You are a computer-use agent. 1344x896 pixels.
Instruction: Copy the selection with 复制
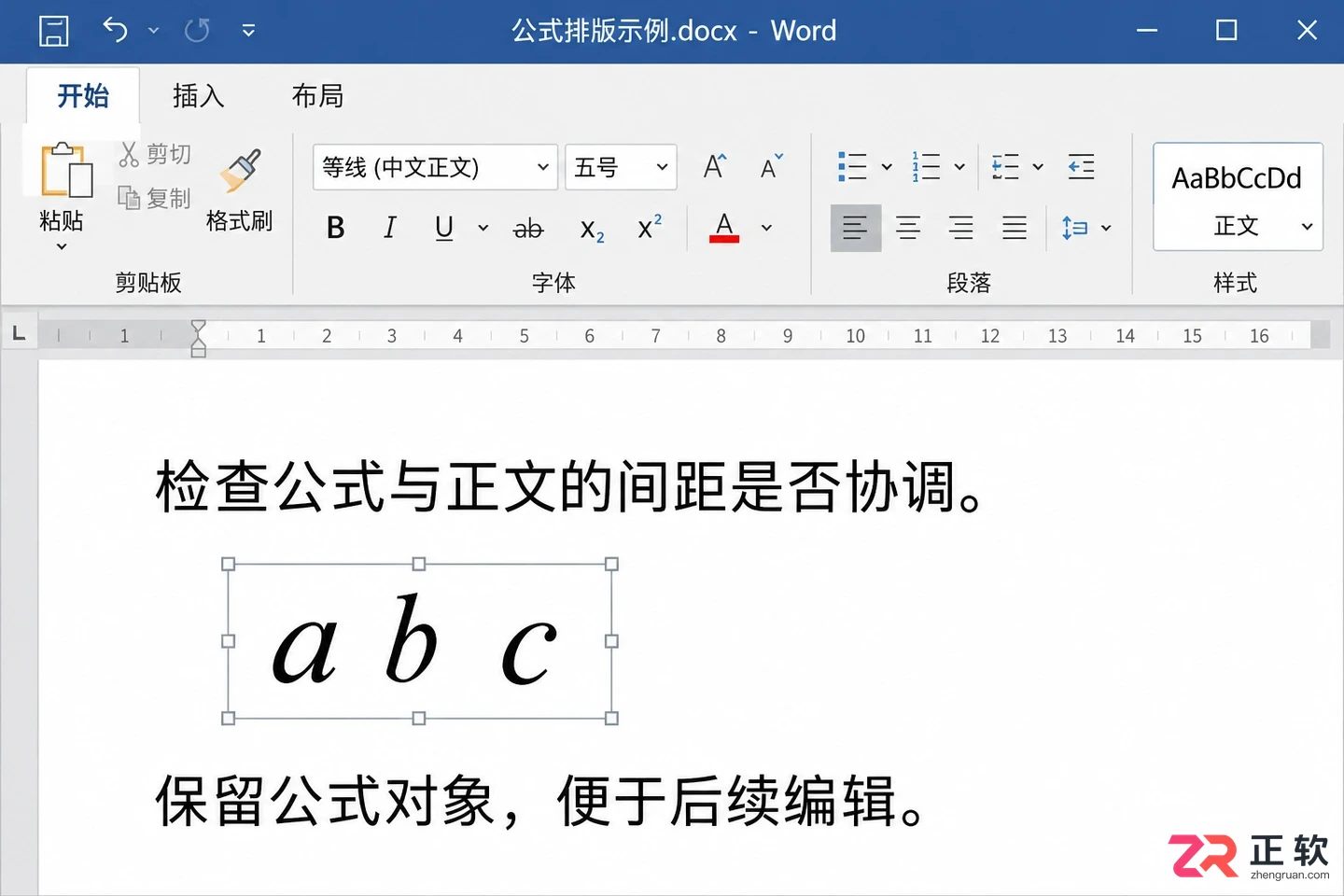click(x=155, y=198)
